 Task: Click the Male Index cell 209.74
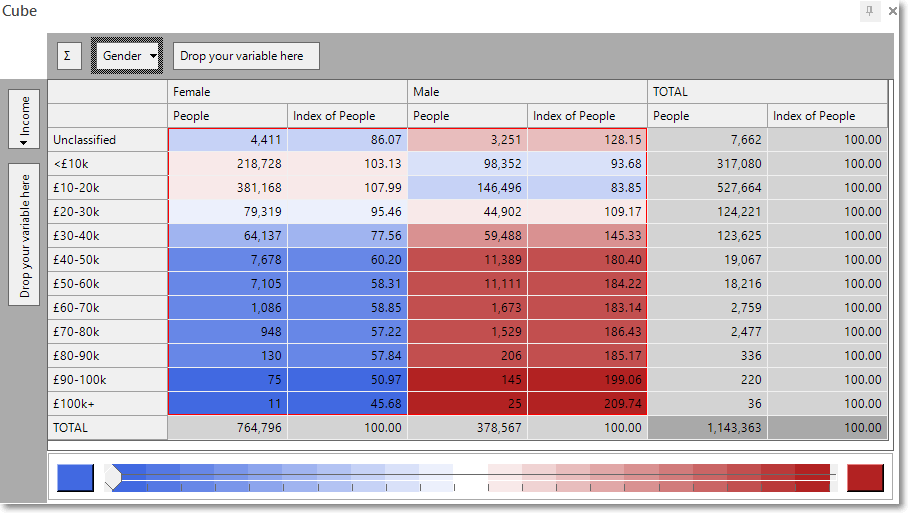tap(587, 404)
